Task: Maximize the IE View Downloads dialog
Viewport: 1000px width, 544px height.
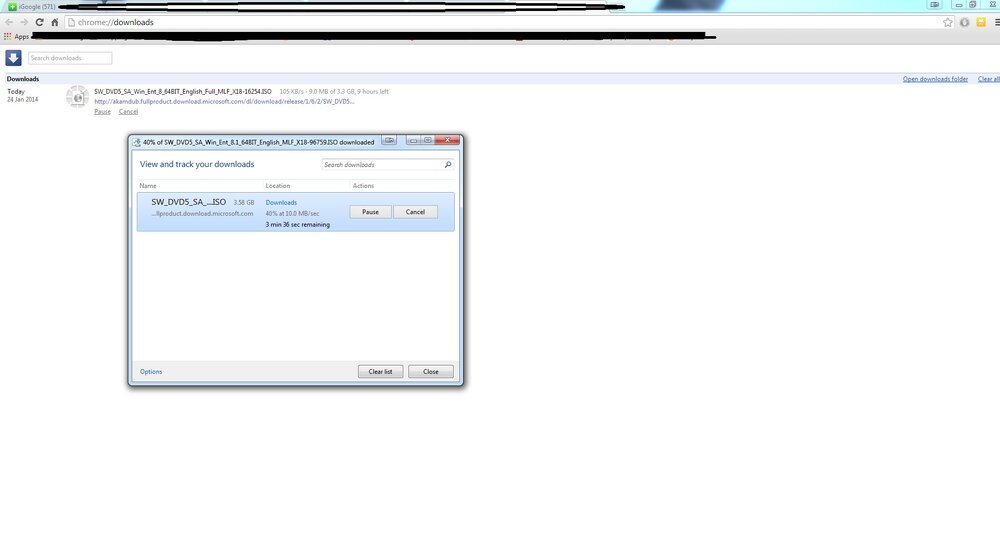Action: [x=428, y=140]
